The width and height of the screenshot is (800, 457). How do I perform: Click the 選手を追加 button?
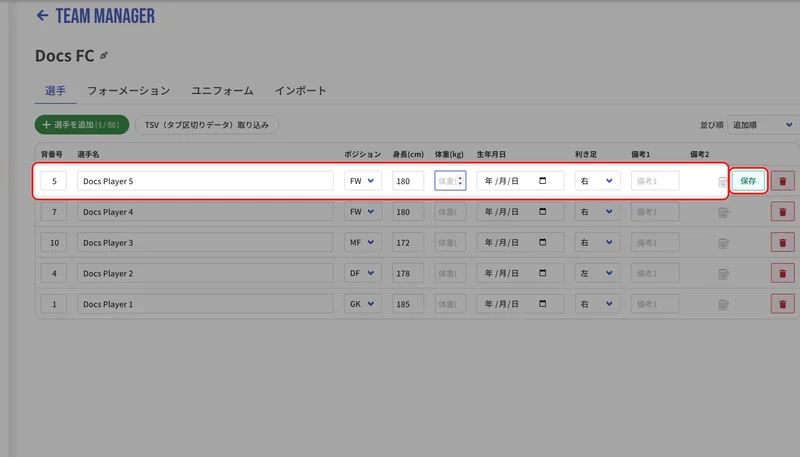[x=82, y=124]
